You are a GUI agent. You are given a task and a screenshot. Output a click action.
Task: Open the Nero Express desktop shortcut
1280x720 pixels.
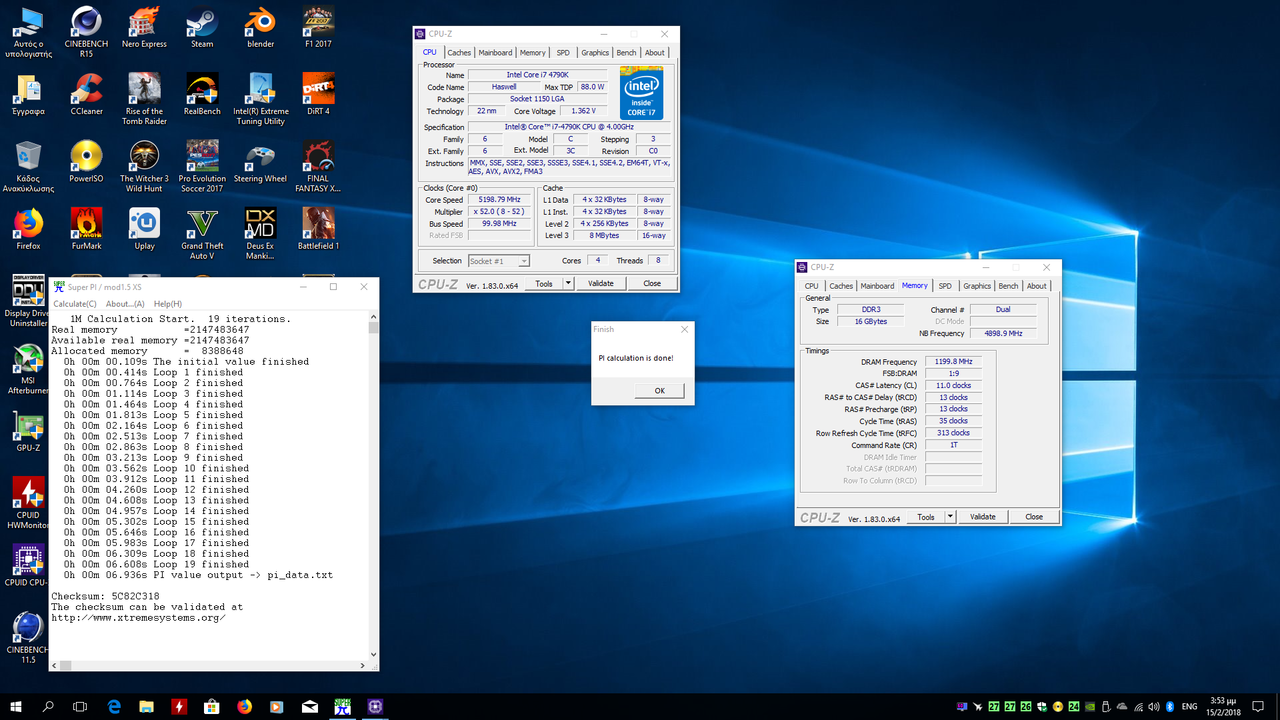[144, 27]
